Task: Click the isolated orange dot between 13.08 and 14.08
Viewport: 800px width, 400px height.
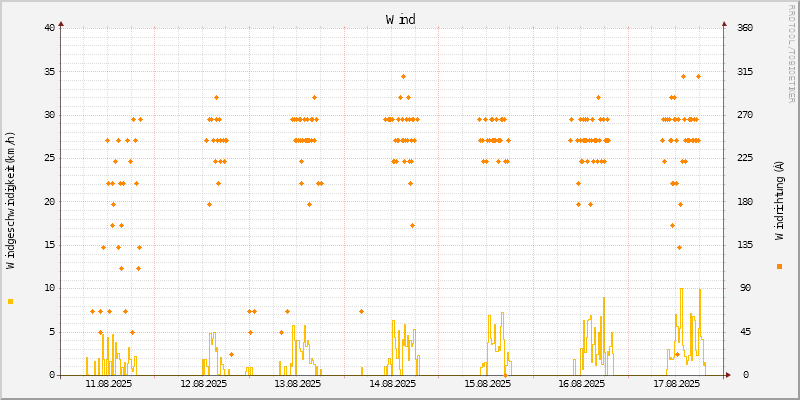Action: tap(361, 311)
